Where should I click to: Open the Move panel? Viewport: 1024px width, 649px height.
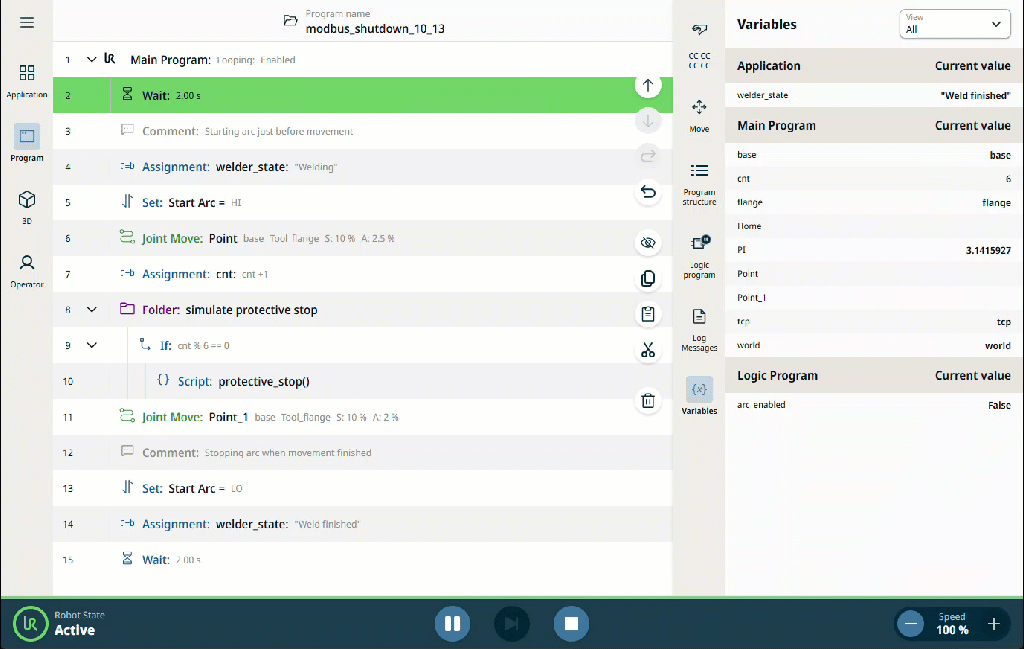point(699,116)
